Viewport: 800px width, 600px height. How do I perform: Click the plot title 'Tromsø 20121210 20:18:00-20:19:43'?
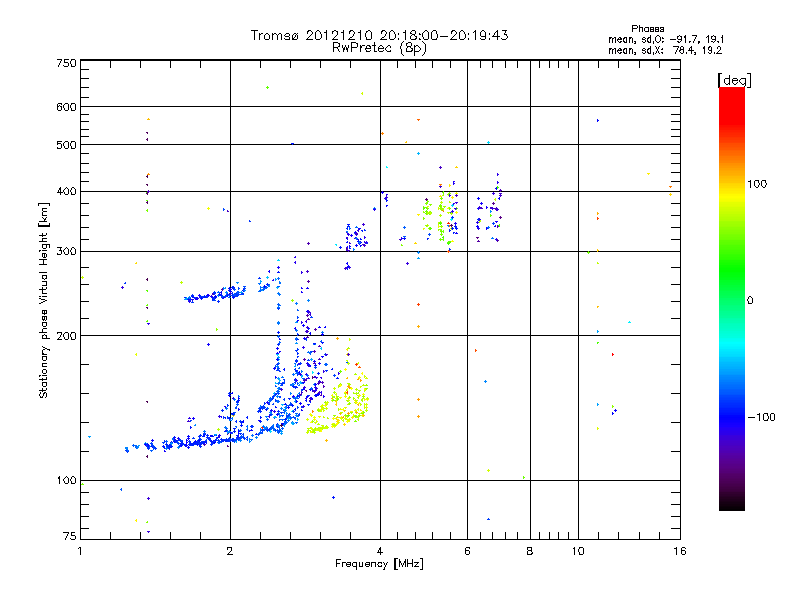[x=379, y=35]
